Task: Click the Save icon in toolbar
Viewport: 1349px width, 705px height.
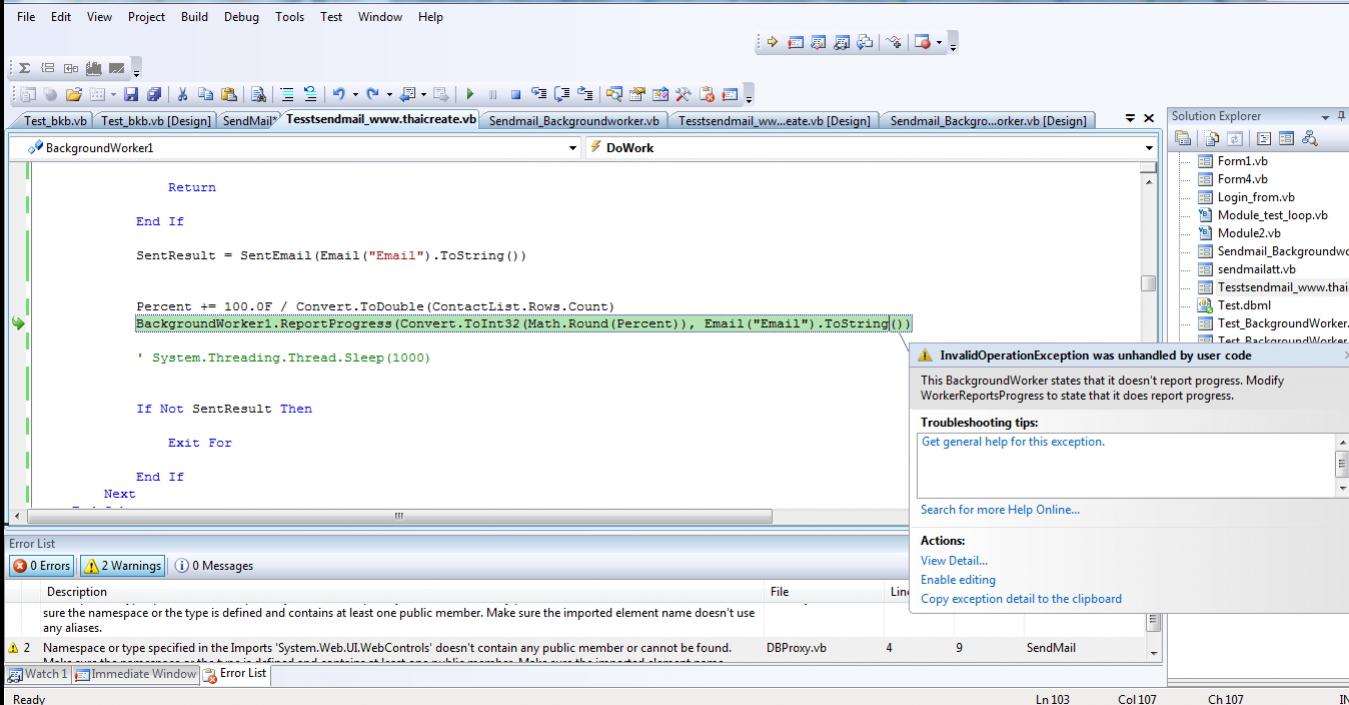Action: [x=131, y=96]
